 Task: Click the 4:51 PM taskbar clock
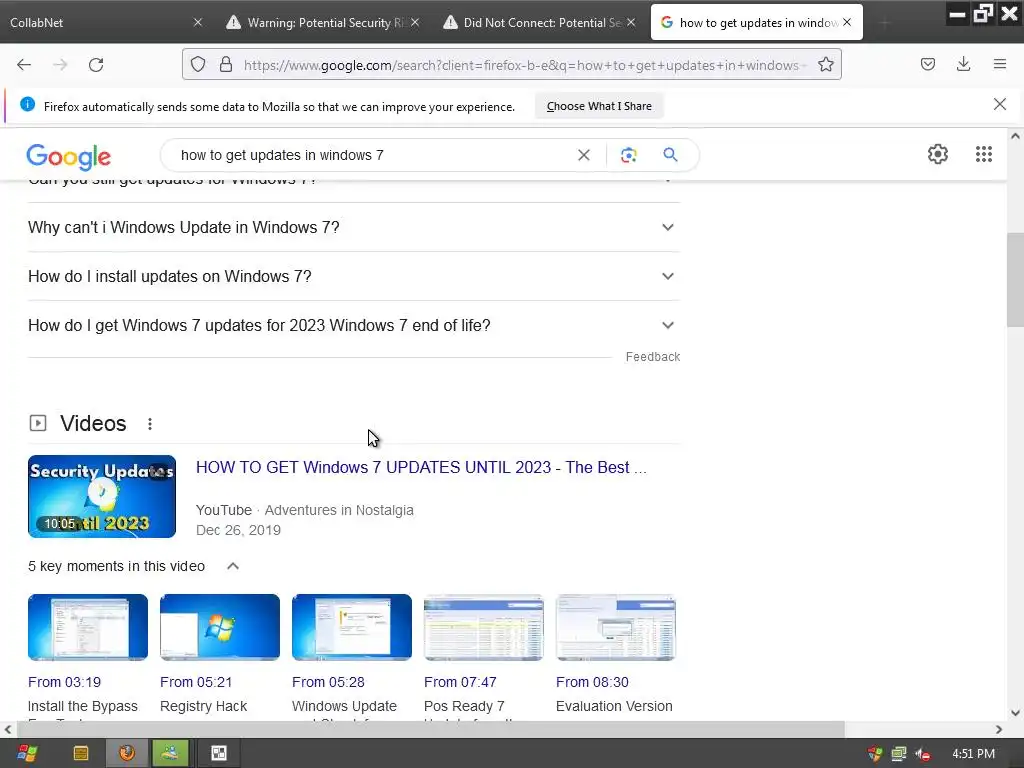[973, 754]
